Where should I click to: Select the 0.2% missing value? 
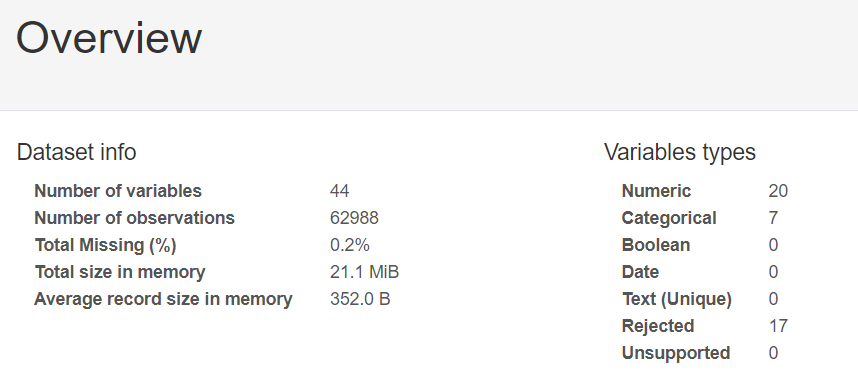click(x=350, y=245)
